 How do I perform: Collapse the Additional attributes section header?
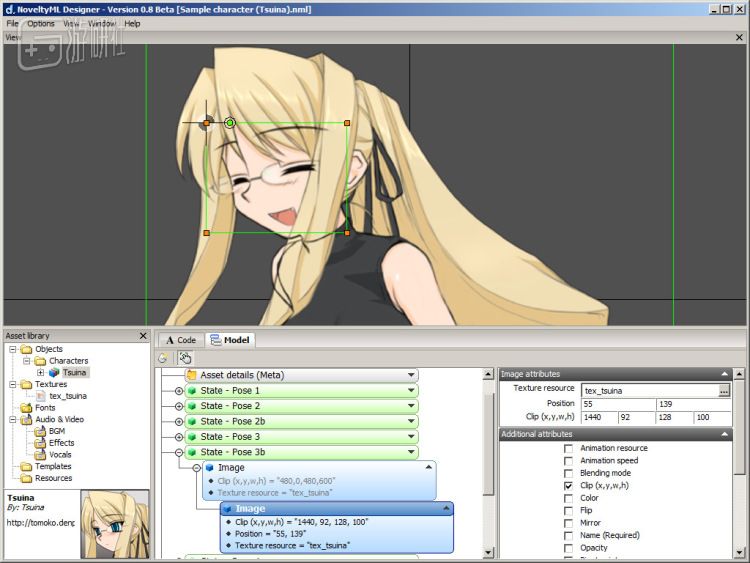coord(725,434)
